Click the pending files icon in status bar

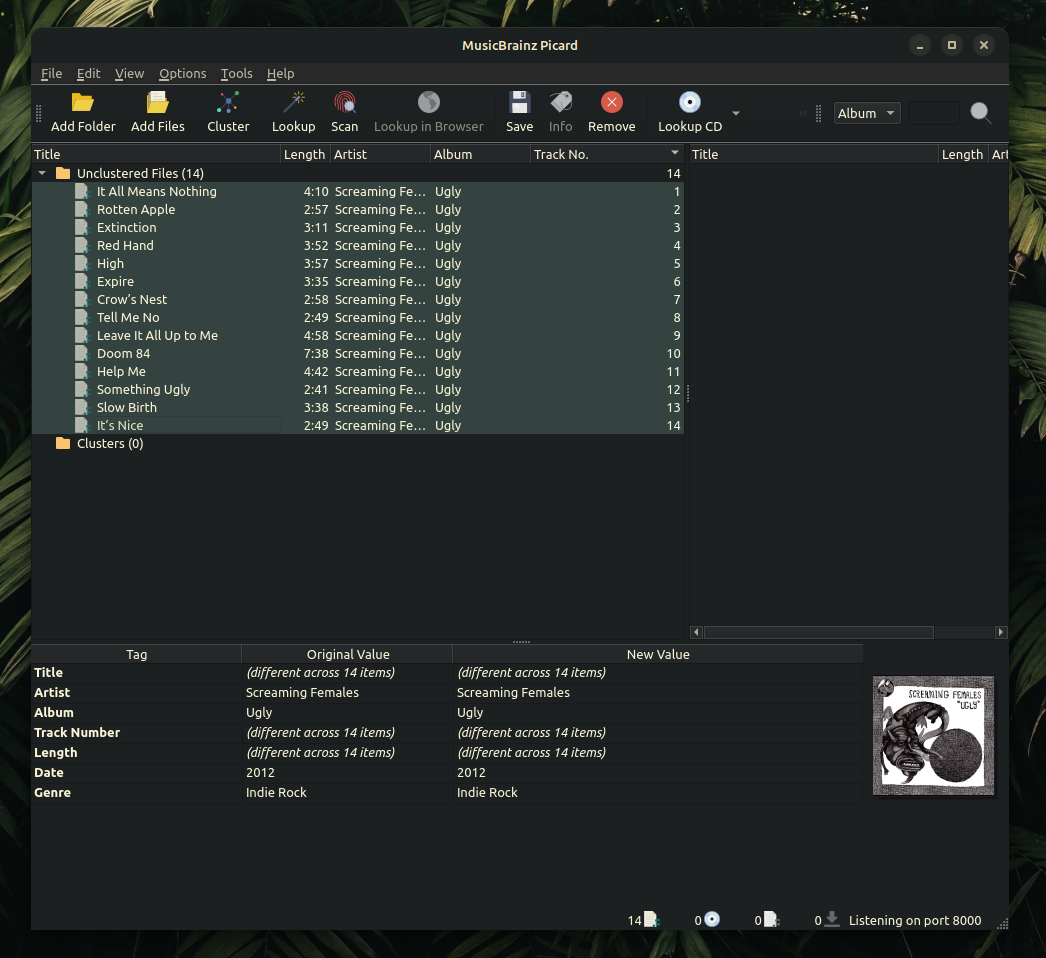click(771, 920)
